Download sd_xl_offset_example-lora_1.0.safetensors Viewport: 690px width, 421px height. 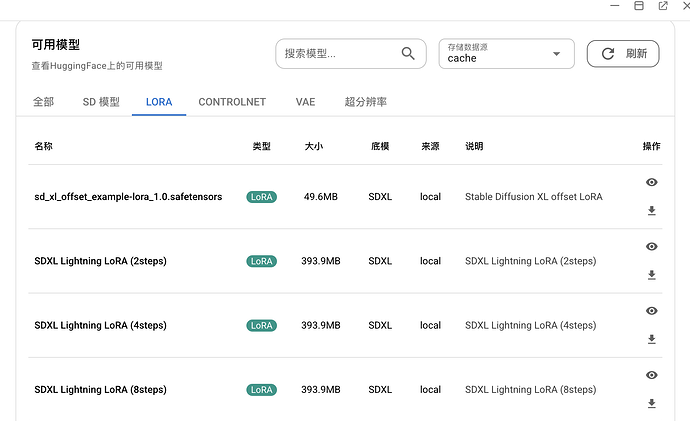[652, 211]
